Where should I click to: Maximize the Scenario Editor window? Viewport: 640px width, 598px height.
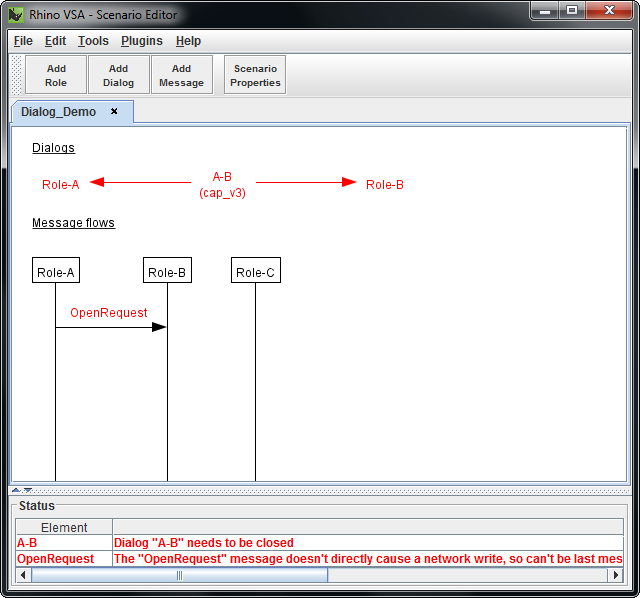[572, 11]
